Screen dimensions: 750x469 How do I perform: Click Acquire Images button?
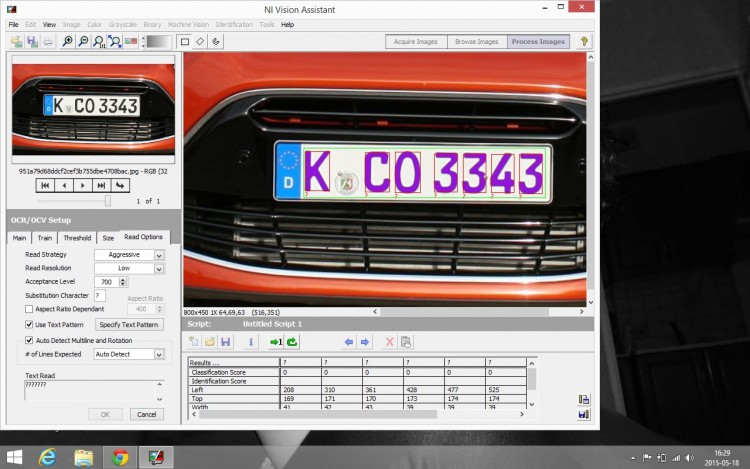[416, 42]
